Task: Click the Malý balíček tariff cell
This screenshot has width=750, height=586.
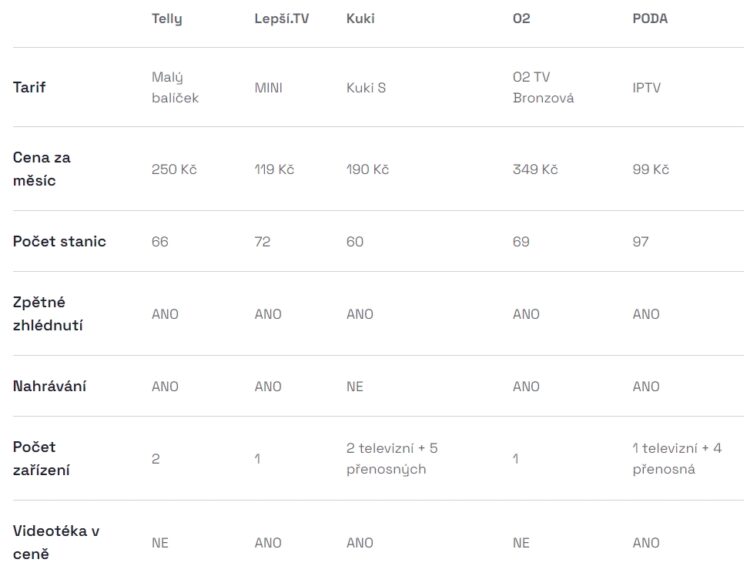Action: tap(175, 88)
